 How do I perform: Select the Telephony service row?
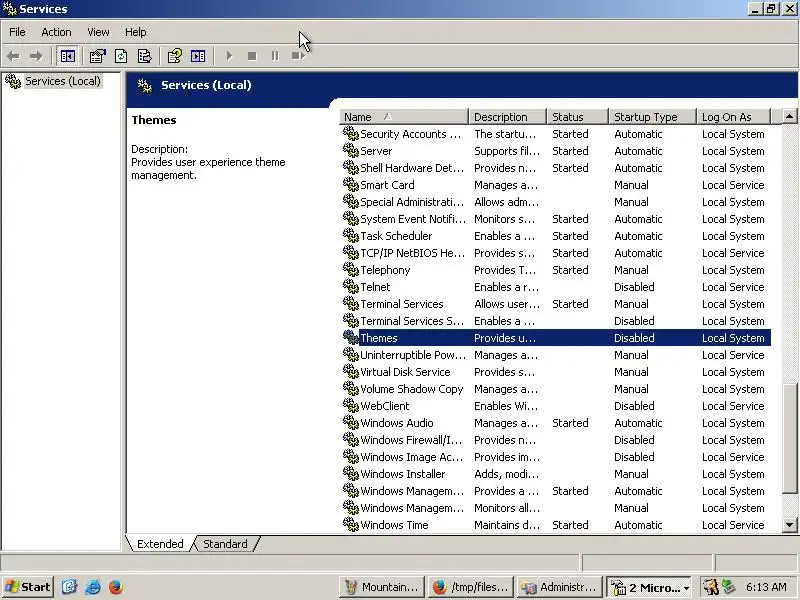[556, 270]
